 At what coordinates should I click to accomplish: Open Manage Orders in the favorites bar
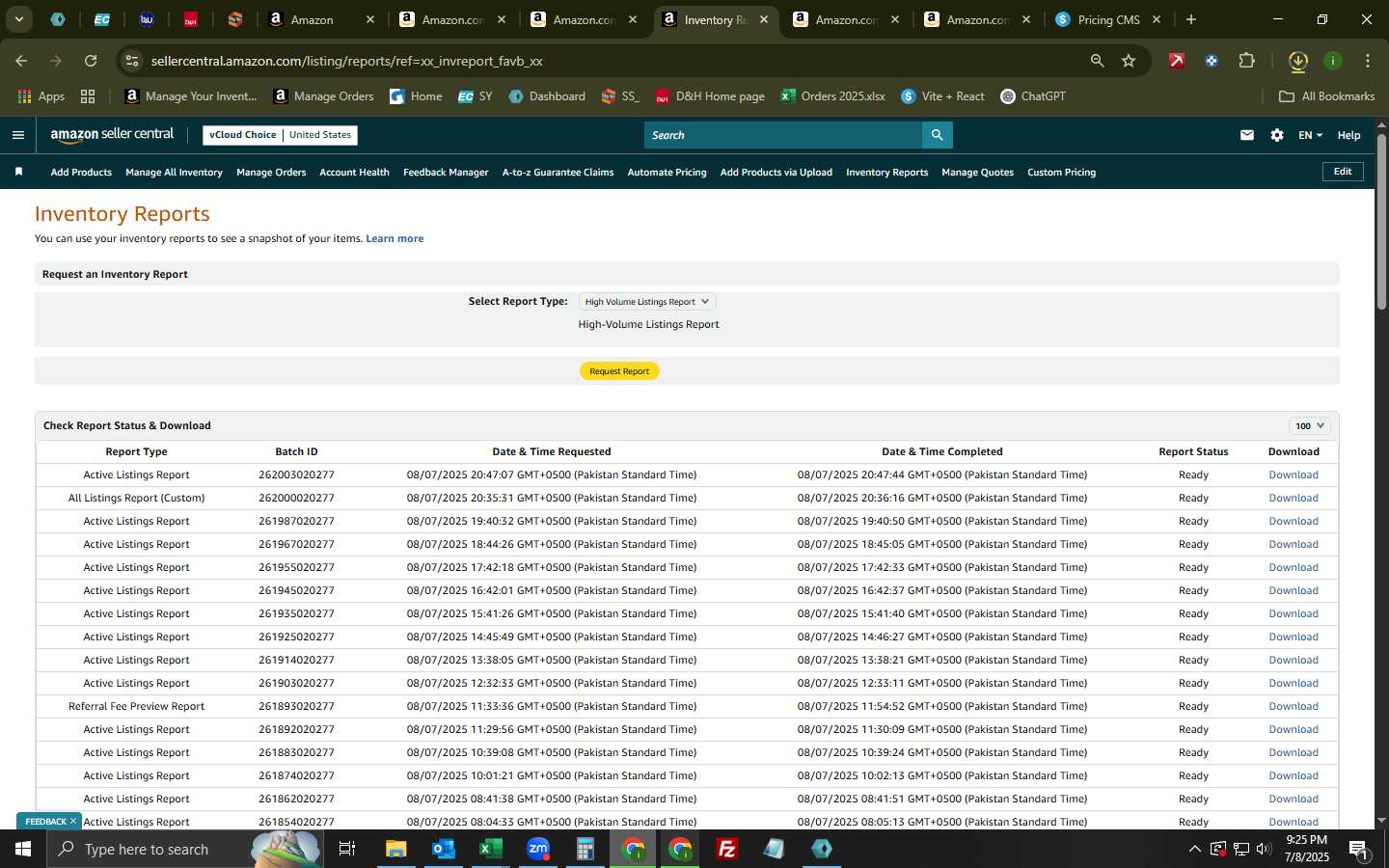(271, 173)
